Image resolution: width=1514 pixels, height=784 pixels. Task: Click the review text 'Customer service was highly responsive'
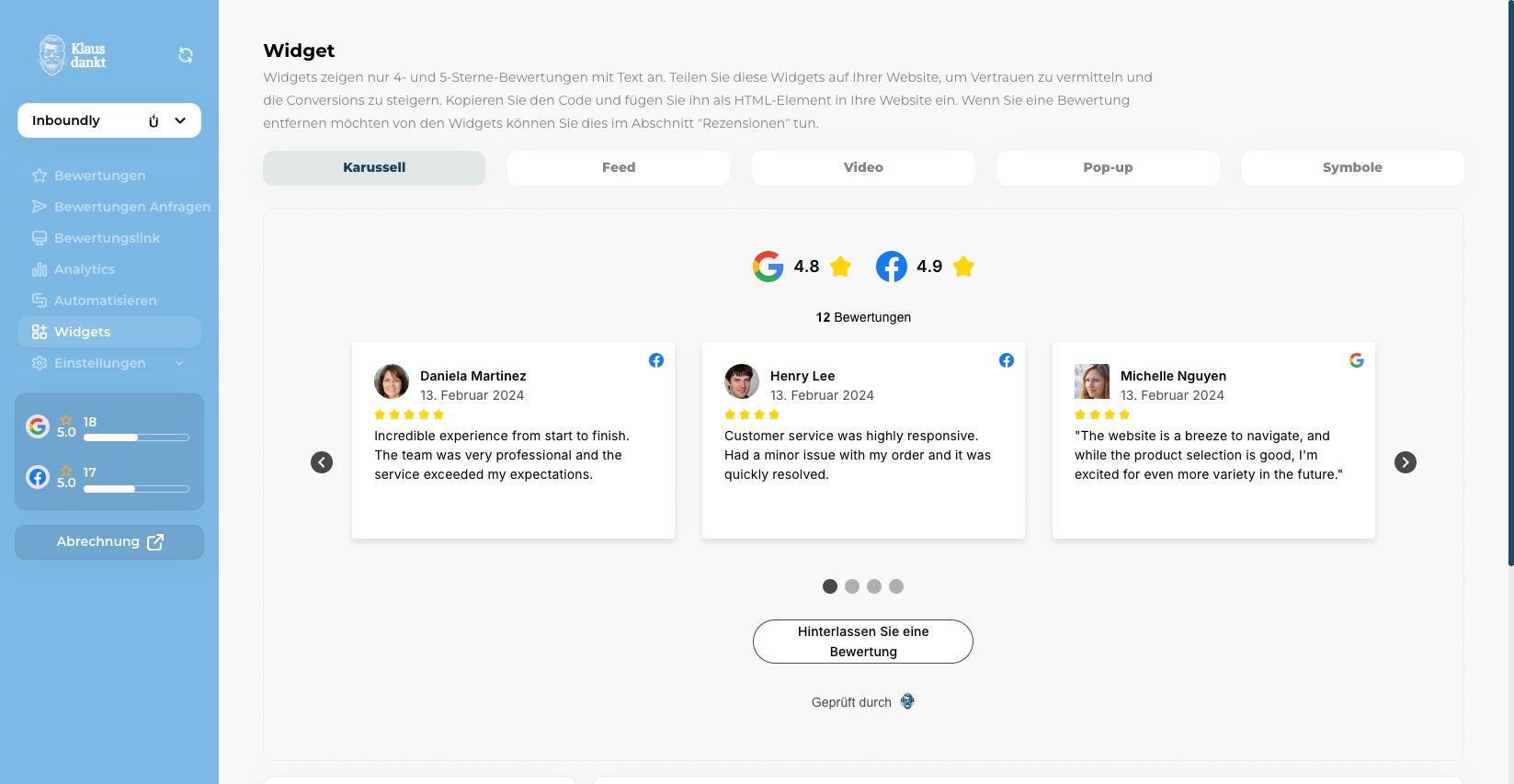tap(858, 455)
